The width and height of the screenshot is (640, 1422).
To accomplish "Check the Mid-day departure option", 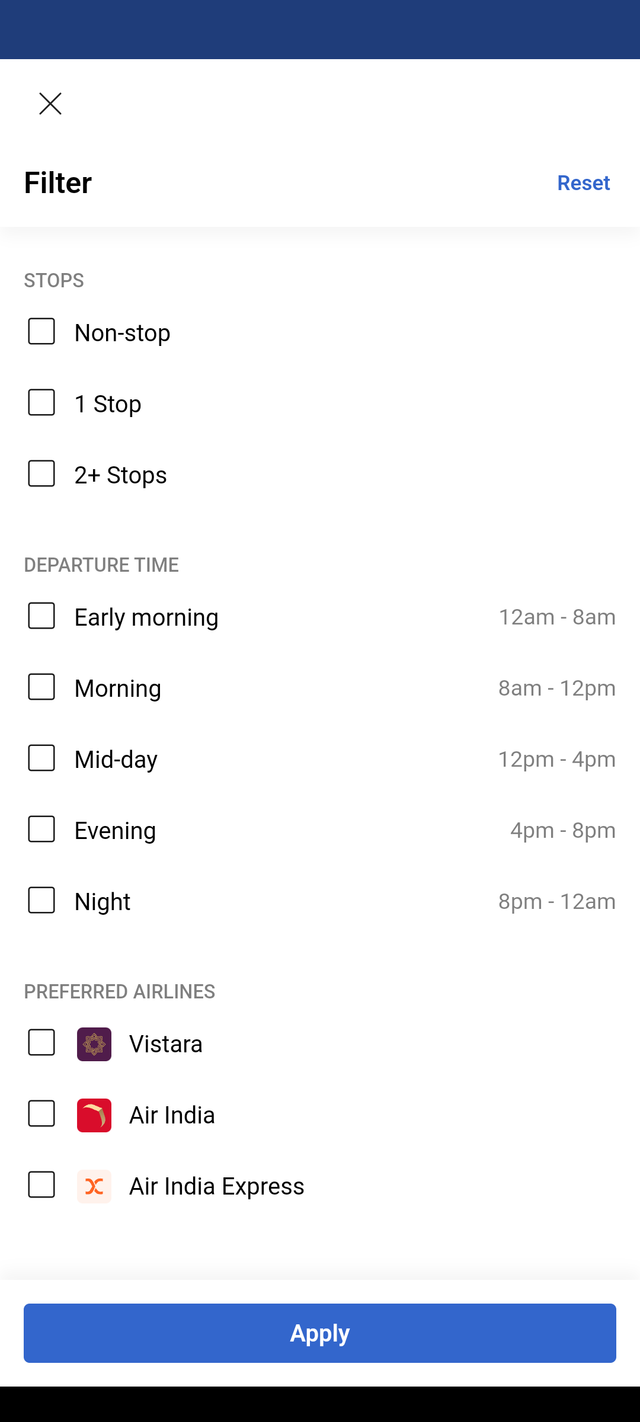I will 41,758.
